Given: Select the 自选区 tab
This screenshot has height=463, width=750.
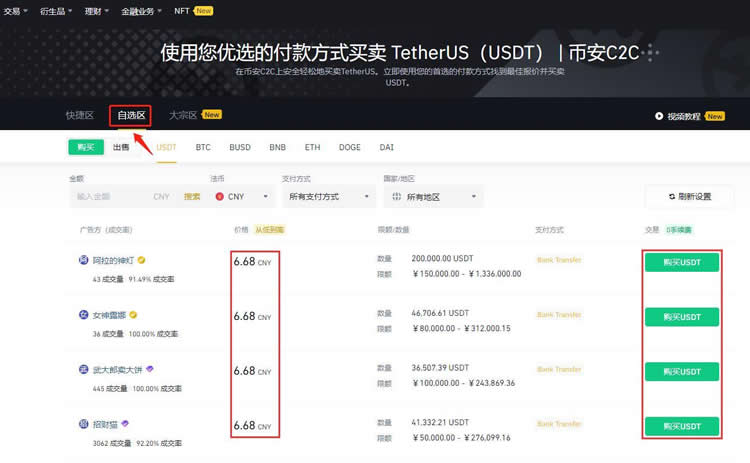Looking at the screenshot, I should pyautogui.click(x=131, y=116).
